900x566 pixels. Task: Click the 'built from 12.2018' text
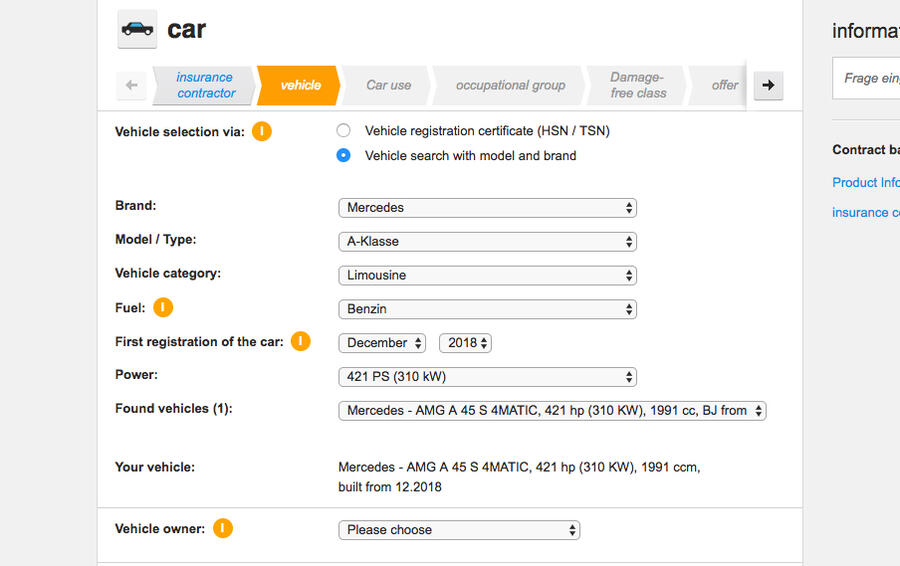[390, 487]
